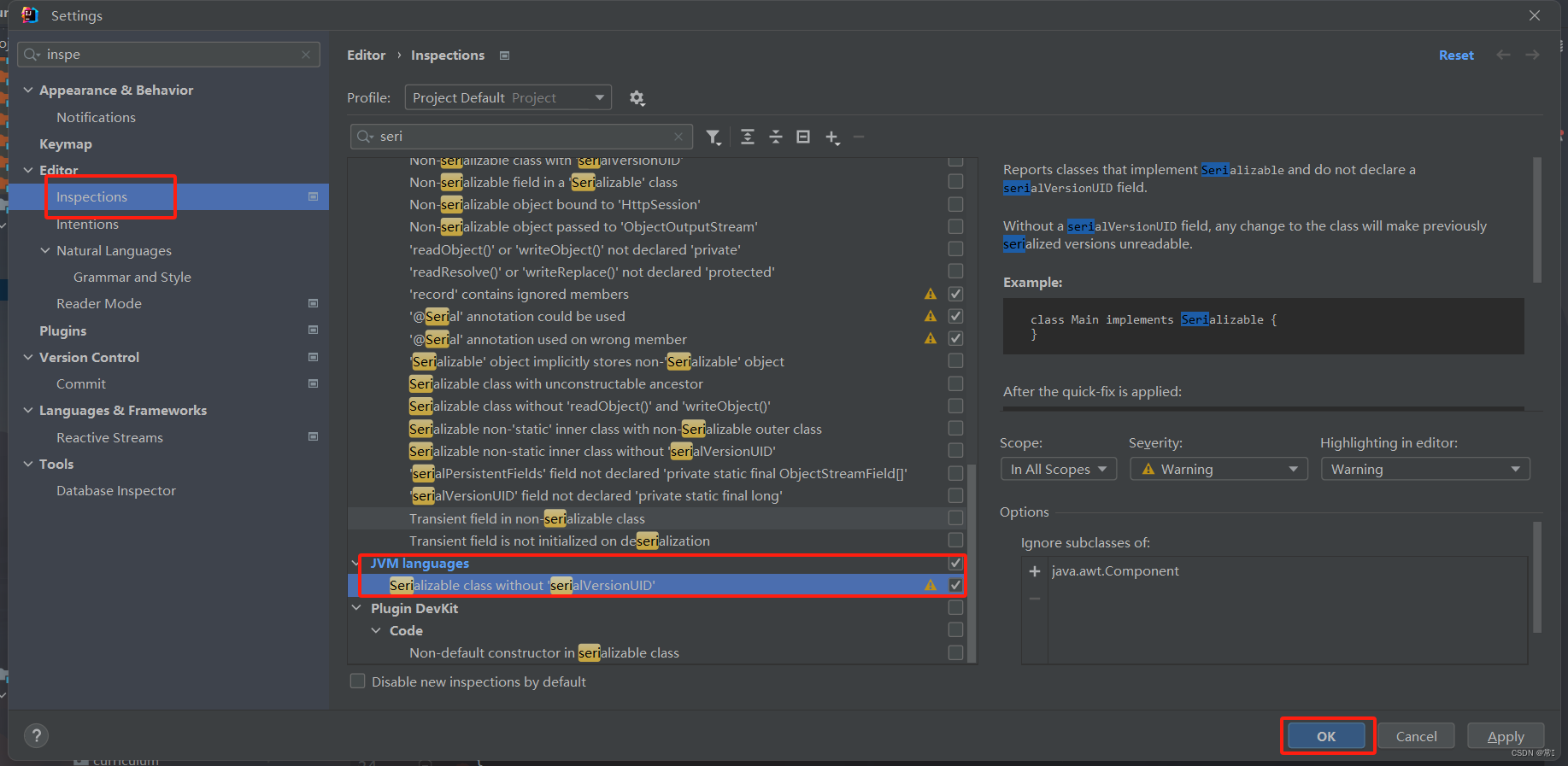
Task: Open the 'In All Scopes' scope dropdown
Action: pos(1059,469)
